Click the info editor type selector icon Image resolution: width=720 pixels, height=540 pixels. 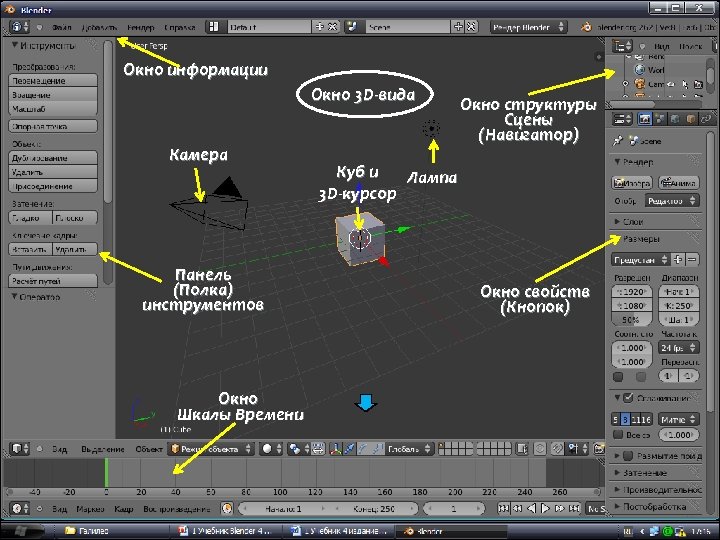click(x=20, y=27)
